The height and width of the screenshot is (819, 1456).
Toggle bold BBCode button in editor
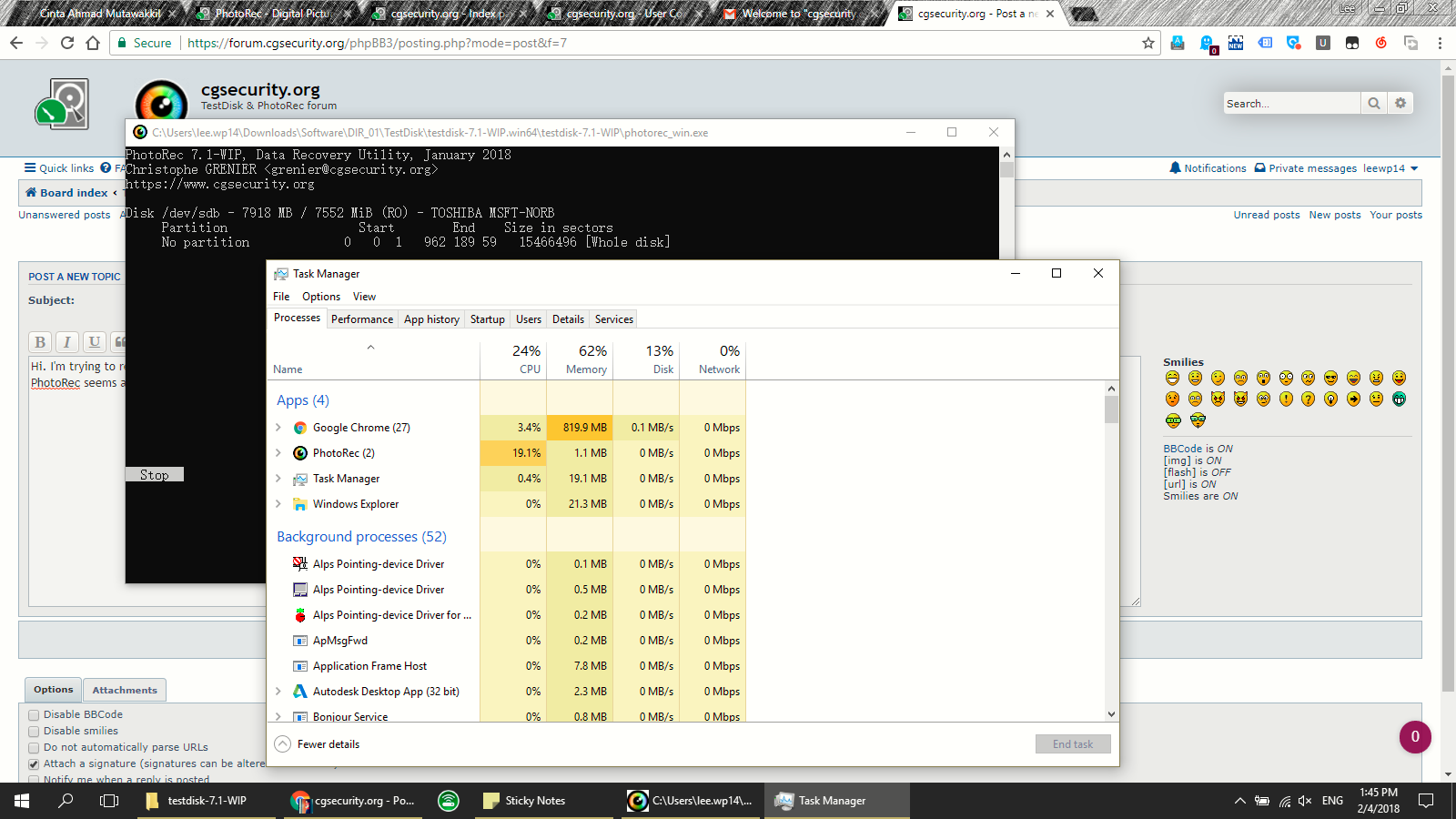pyautogui.click(x=40, y=342)
